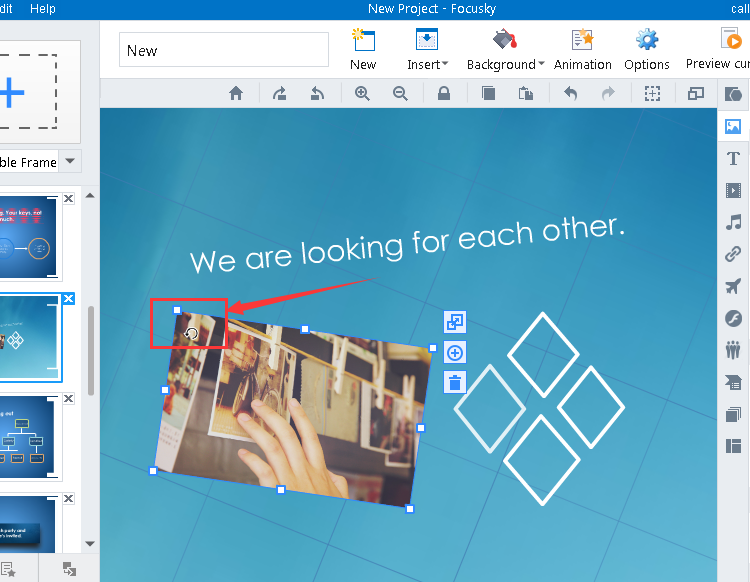Viewport: 750px width, 582px height.
Task: Click the Home icon in the canvas toolbar
Action: (236, 93)
